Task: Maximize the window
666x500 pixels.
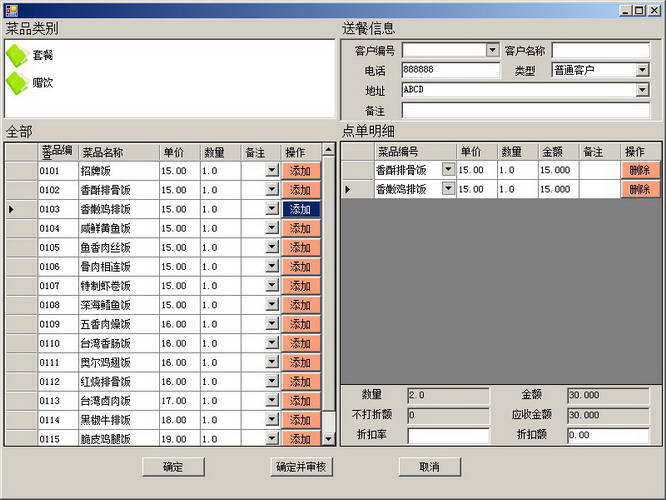Action: click(639, 10)
